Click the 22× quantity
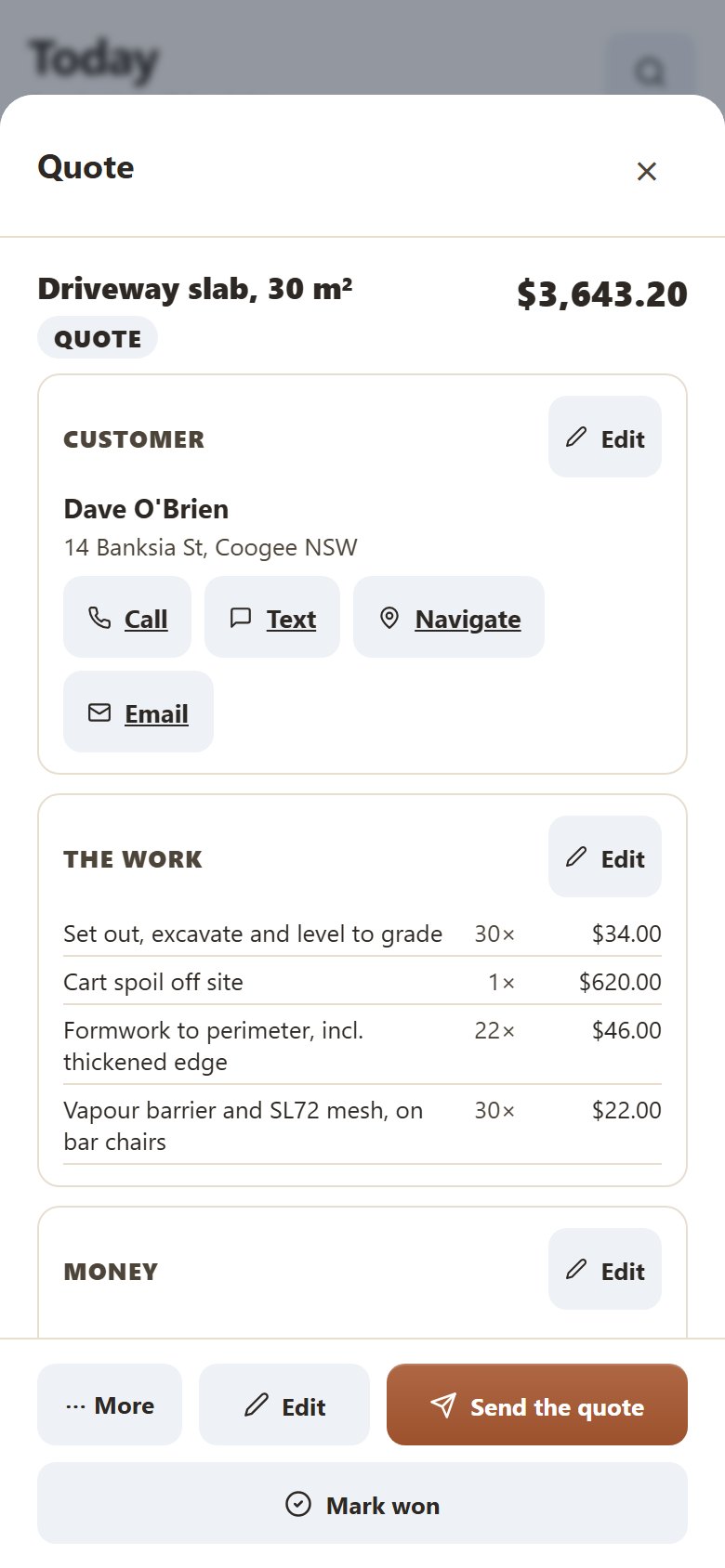Viewport: 725px width, 1568px height. (494, 1030)
